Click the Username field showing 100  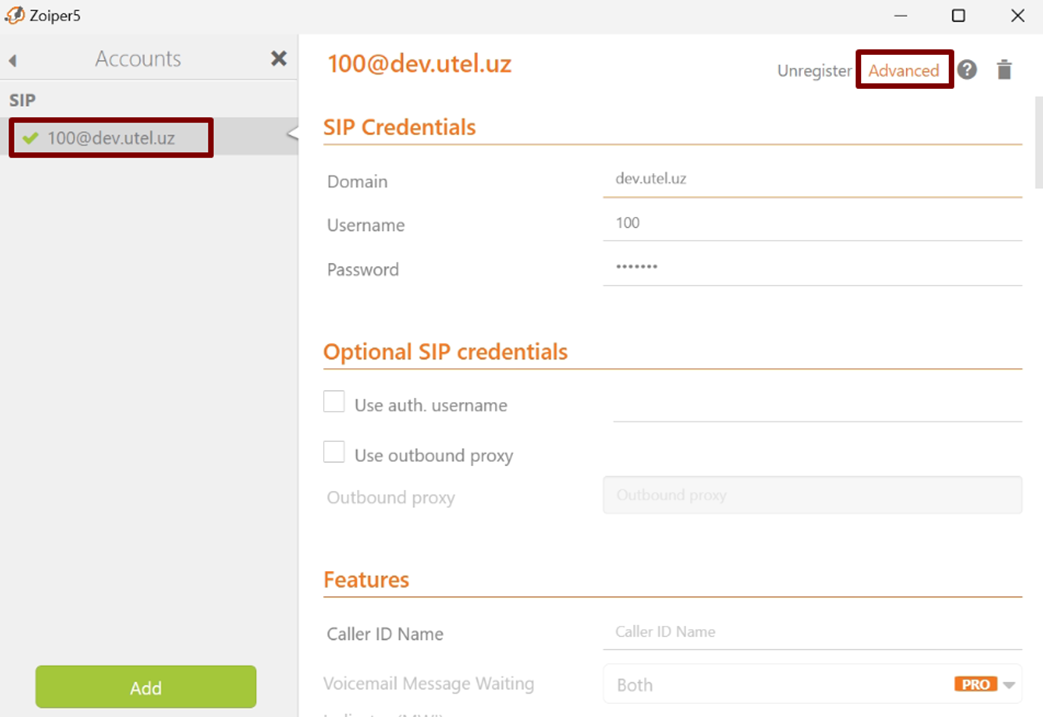pos(812,224)
